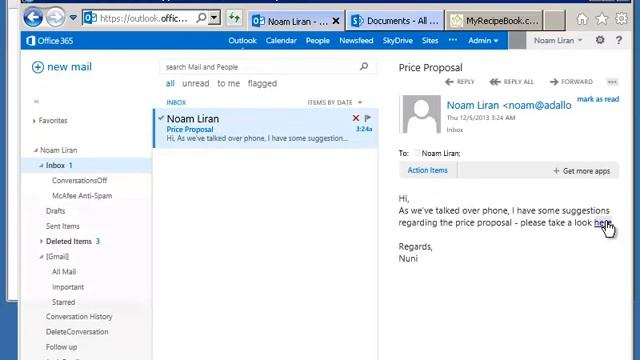
Task: Collapse the Noam Liran mailbox tree
Action: pos(36,150)
